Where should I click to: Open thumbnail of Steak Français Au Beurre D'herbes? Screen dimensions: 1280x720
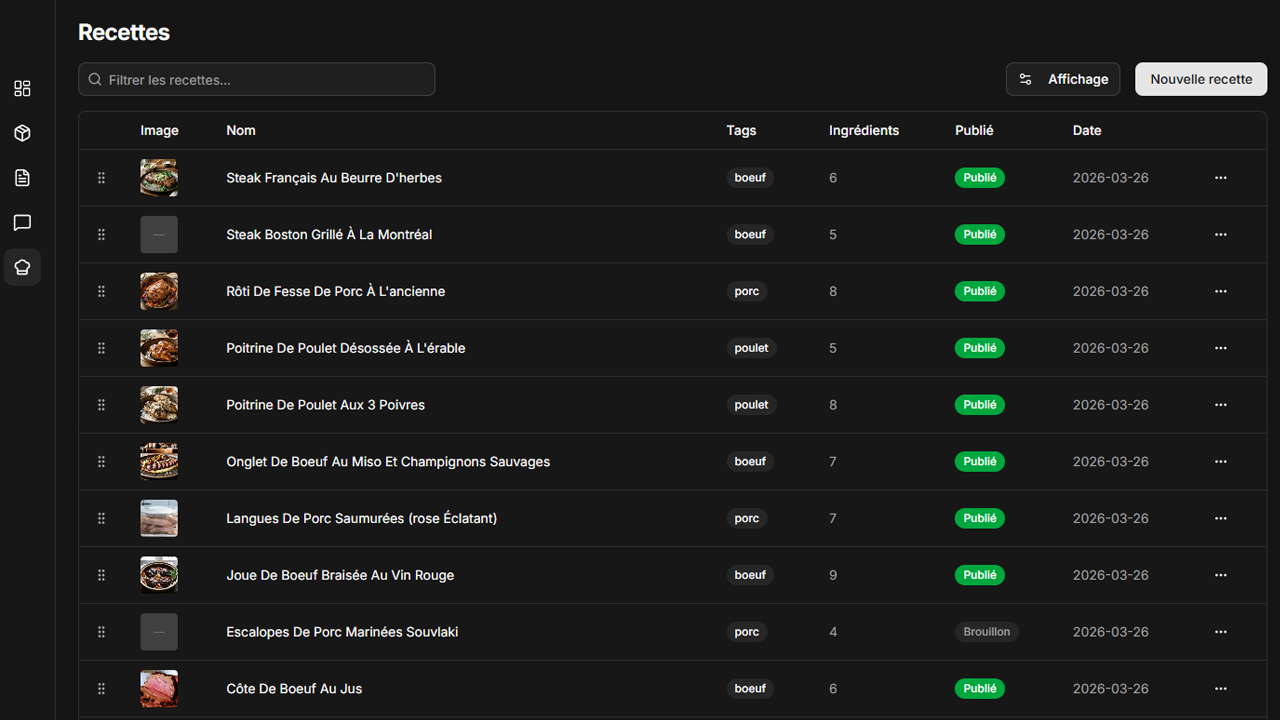(159, 178)
